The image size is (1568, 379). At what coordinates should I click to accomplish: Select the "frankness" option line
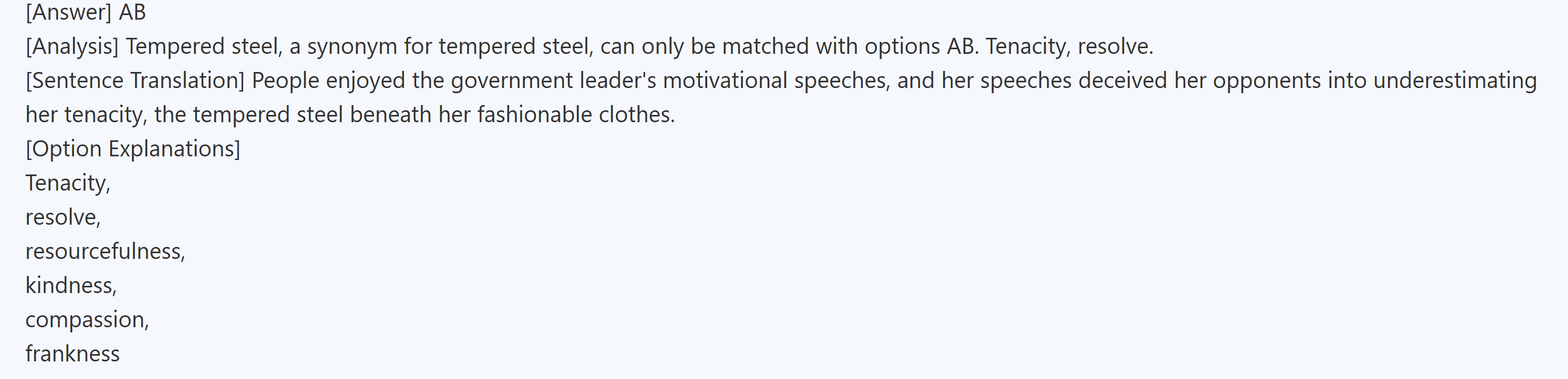(72, 354)
